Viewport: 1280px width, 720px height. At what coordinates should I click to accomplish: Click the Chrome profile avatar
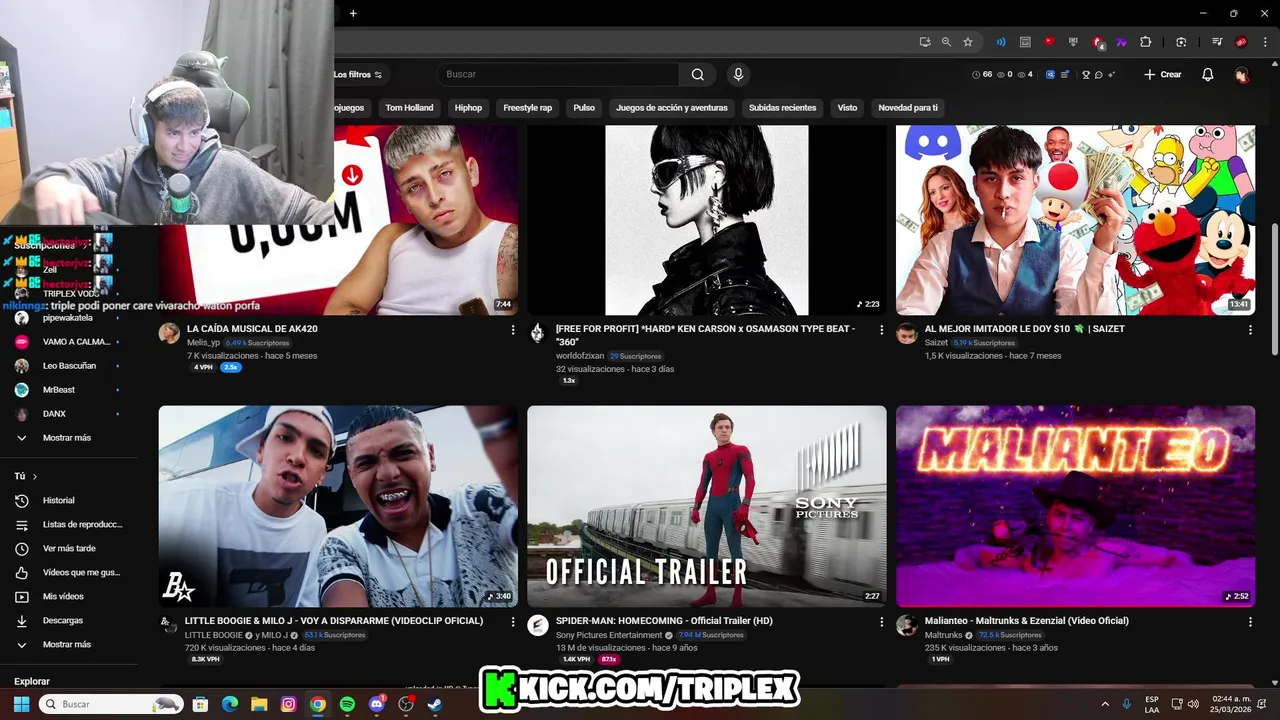[1241, 42]
